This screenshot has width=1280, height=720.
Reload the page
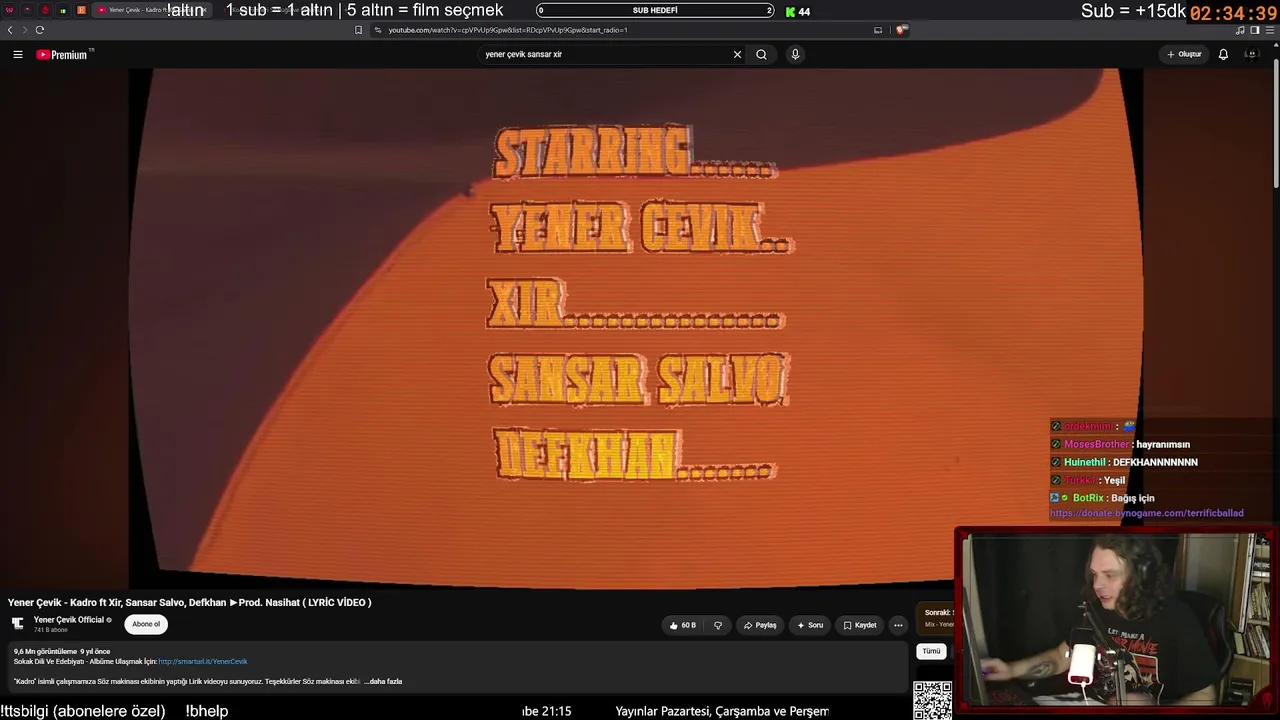tap(40, 30)
